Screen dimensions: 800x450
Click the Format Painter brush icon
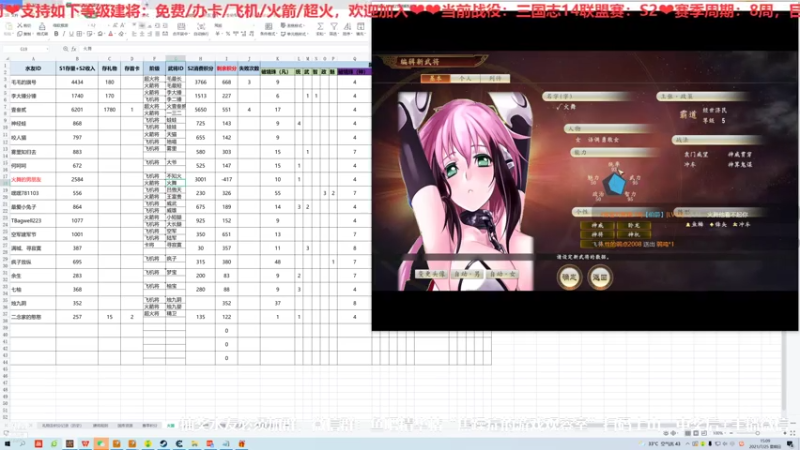coord(42,26)
